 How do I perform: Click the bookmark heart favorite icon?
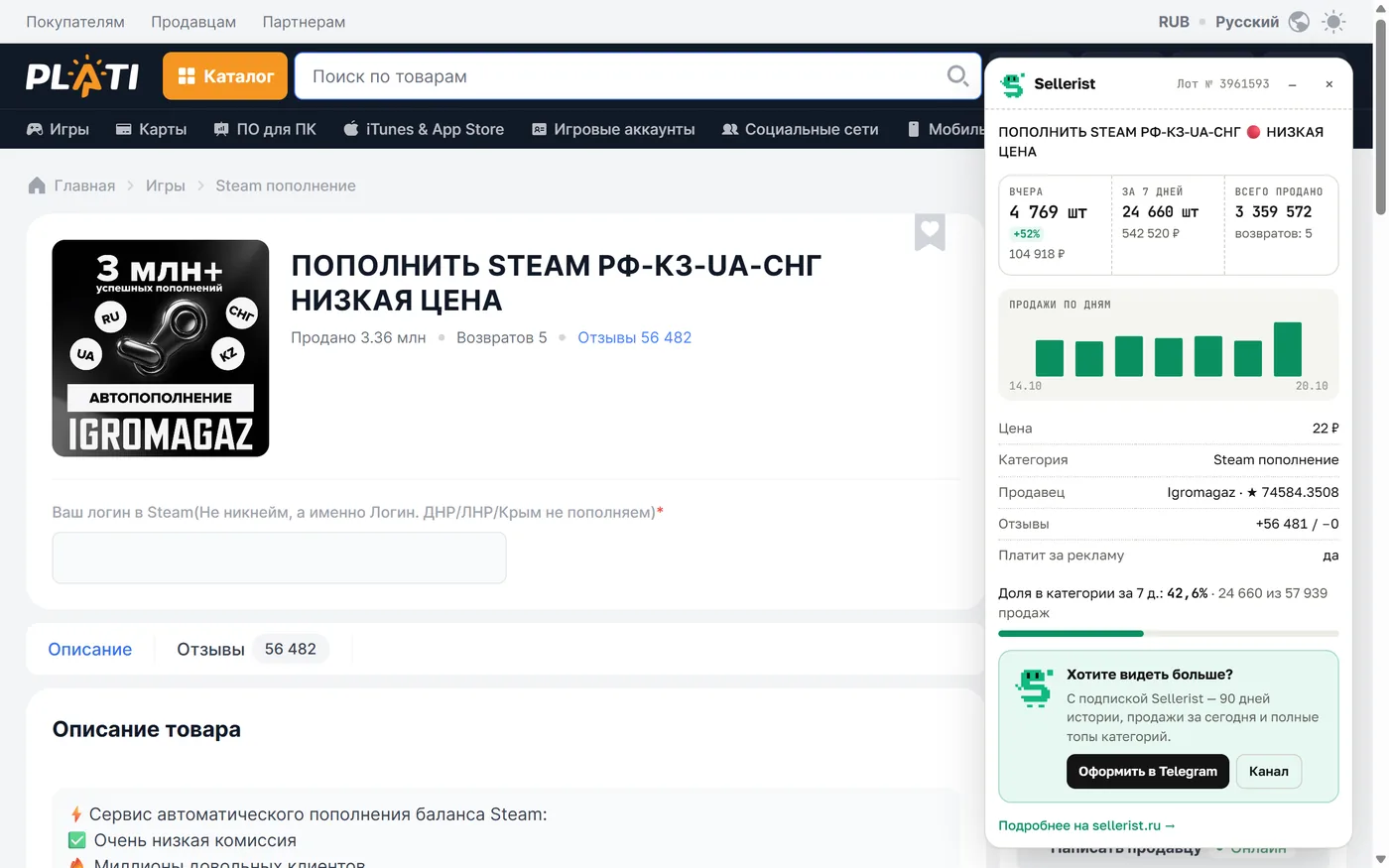click(930, 232)
